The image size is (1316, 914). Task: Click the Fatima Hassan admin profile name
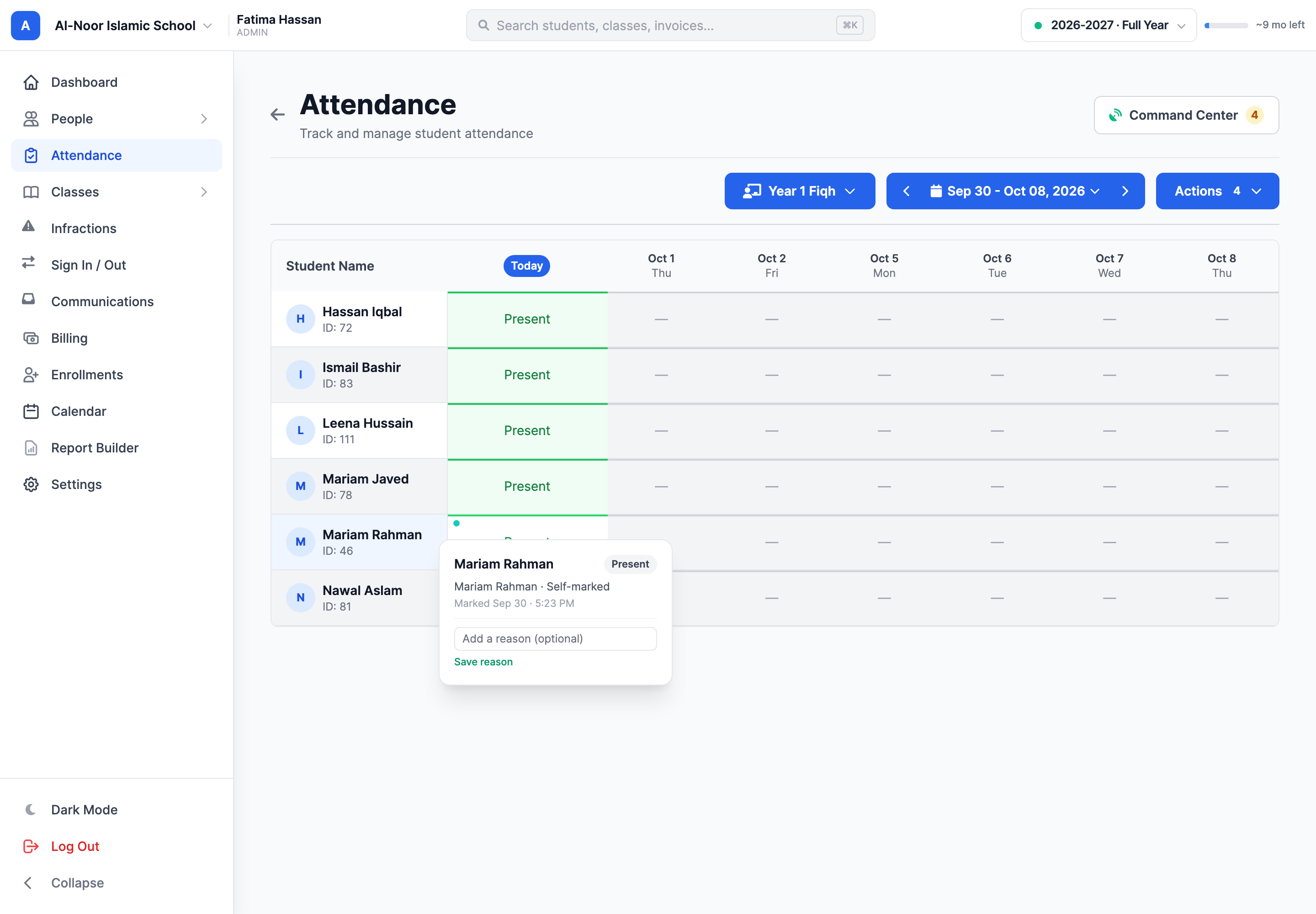click(x=279, y=20)
